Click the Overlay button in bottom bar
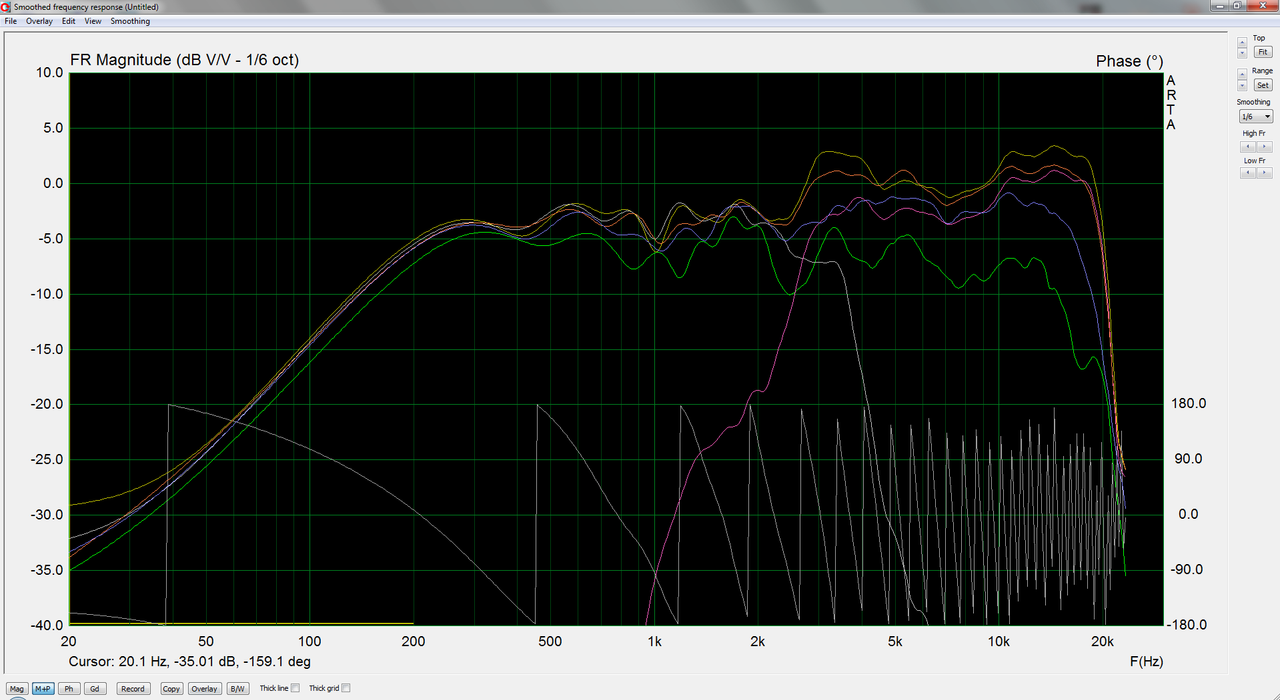The image size is (1280, 700). coord(205,688)
